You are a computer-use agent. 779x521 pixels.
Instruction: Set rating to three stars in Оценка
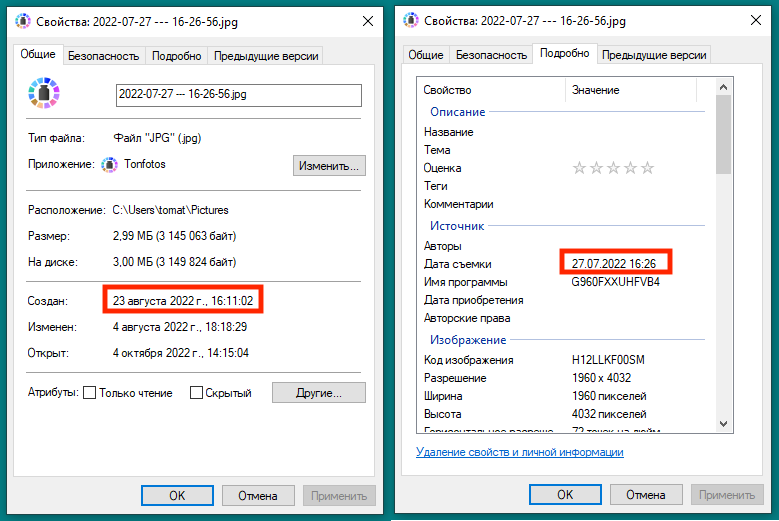click(613, 168)
